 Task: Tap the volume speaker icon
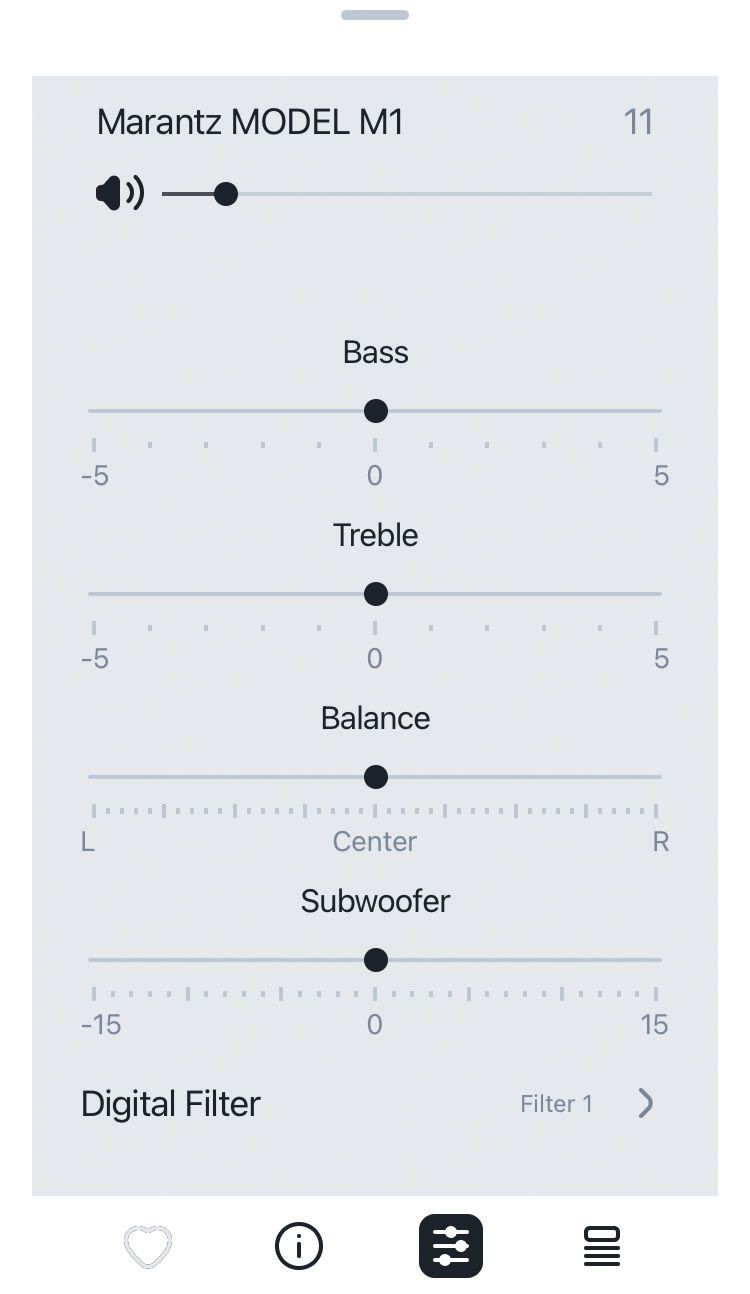pyautogui.click(x=120, y=193)
